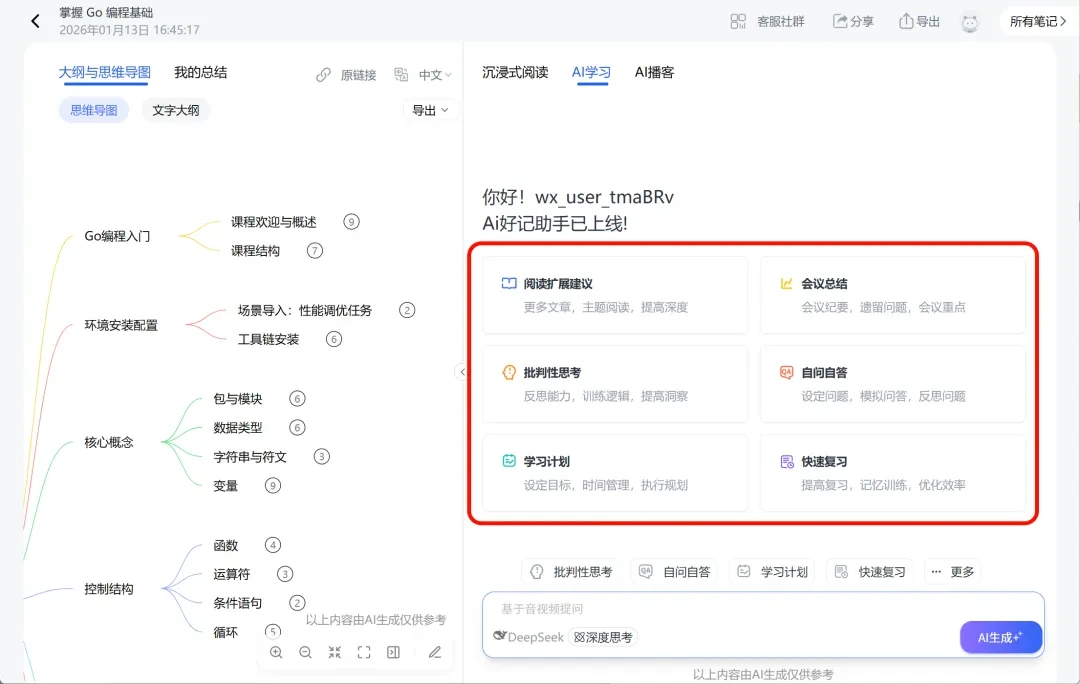The height and width of the screenshot is (684, 1080).
Task: Expand 运算符 count bubble 3
Action: (x=284, y=574)
